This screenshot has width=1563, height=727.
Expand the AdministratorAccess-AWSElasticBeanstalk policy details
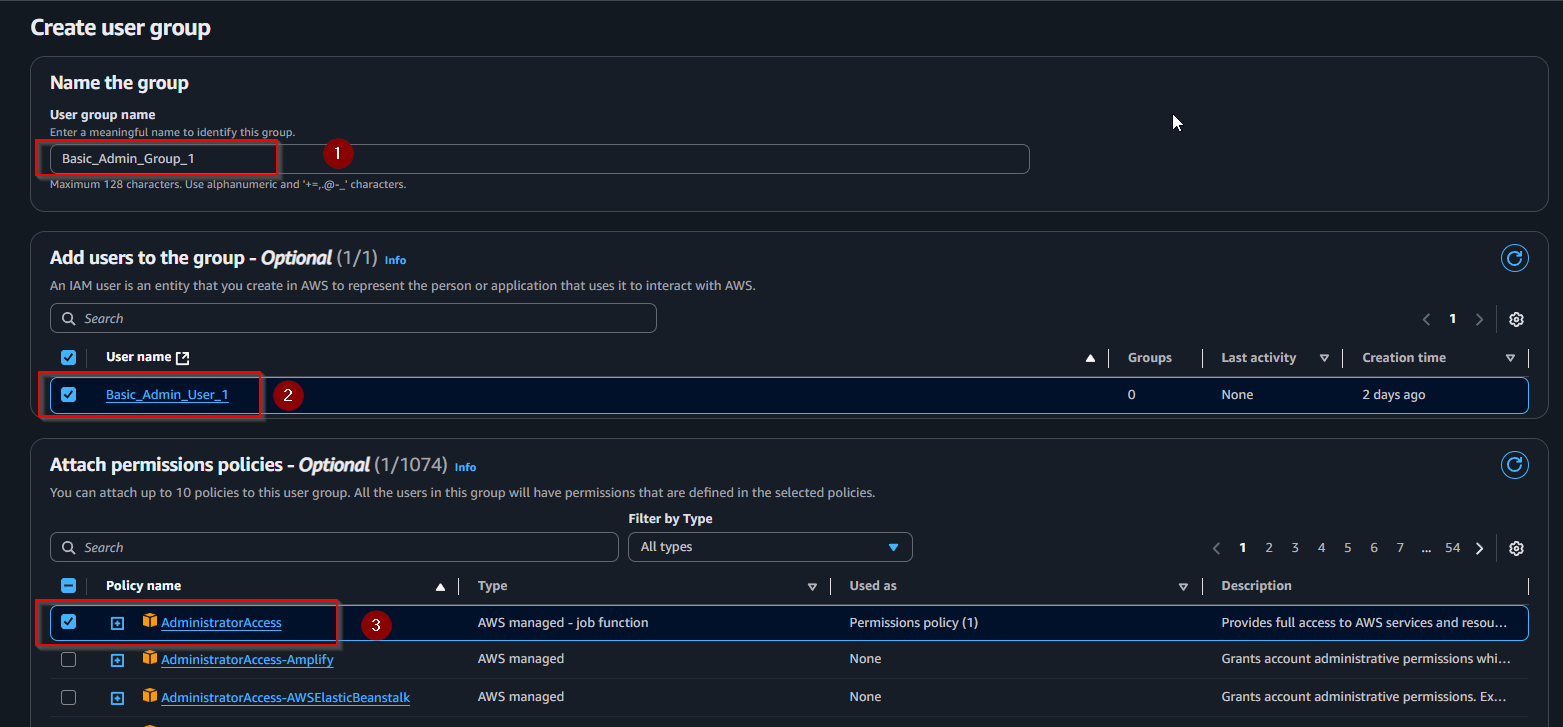pyautogui.click(x=117, y=698)
